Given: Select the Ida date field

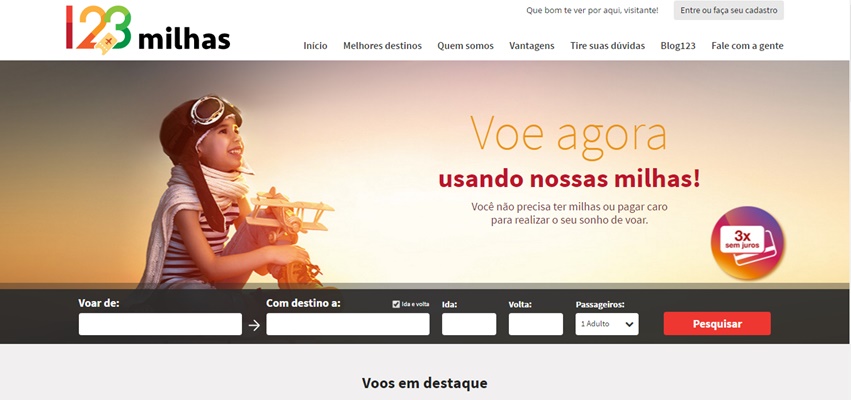Looking at the screenshot, I should pyautogui.click(x=469, y=324).
